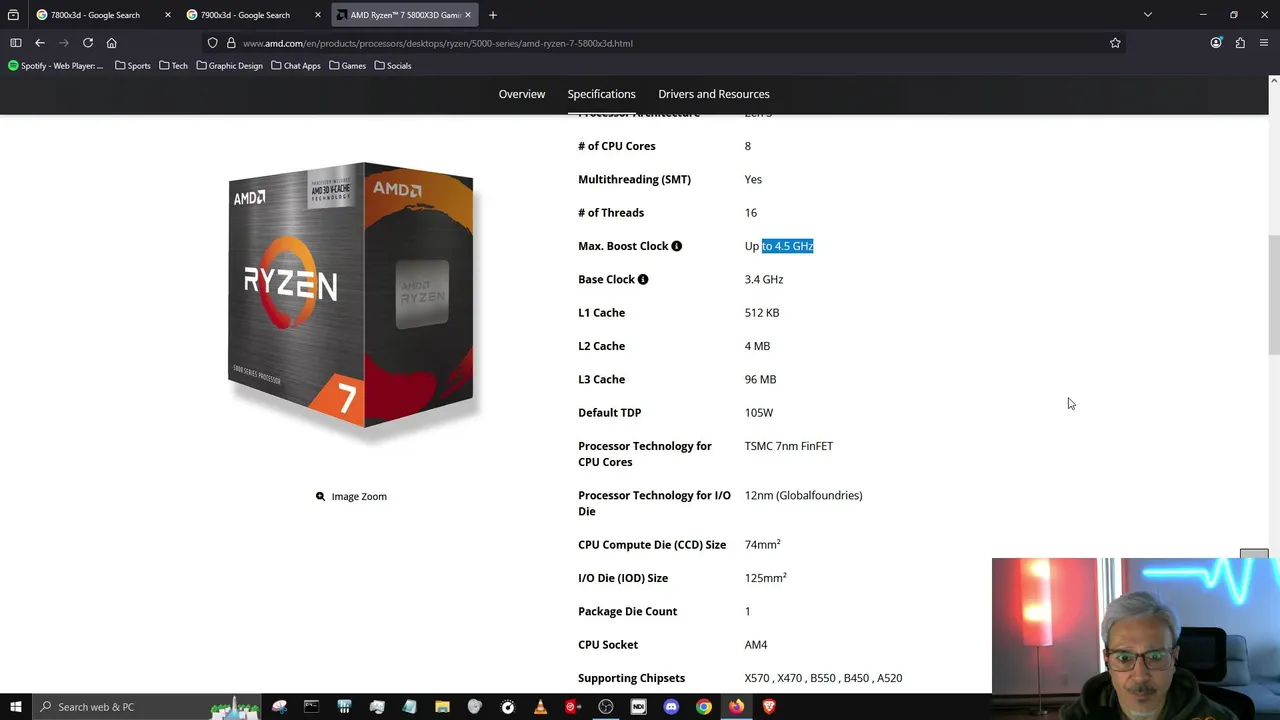Viewport: 1280px width, 720px height.
Task: Close the 7800x3d Google Search tab
Action: (167, 15)
